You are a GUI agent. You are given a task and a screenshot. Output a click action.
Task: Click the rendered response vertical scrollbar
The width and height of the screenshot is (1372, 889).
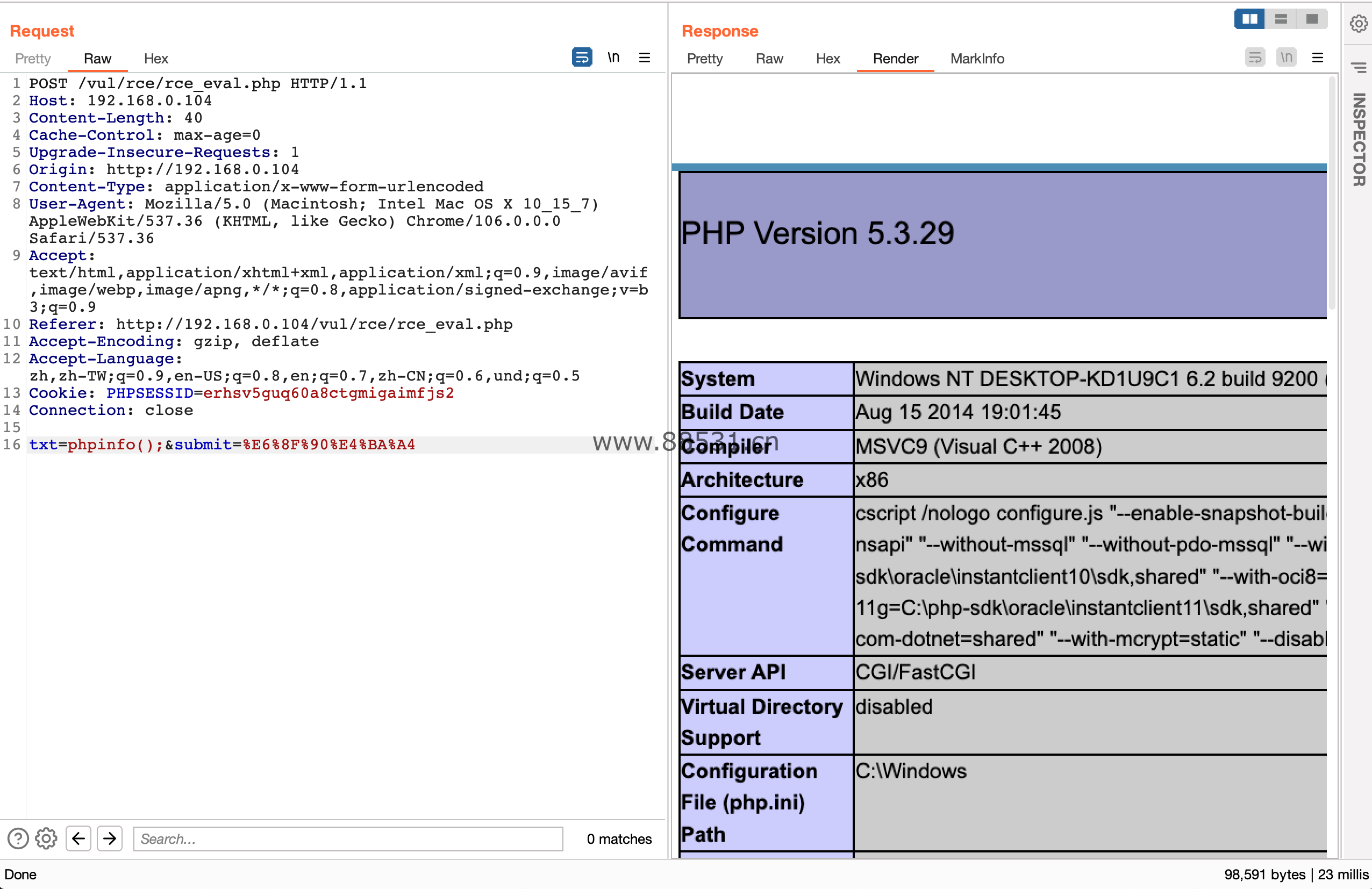1332,193
